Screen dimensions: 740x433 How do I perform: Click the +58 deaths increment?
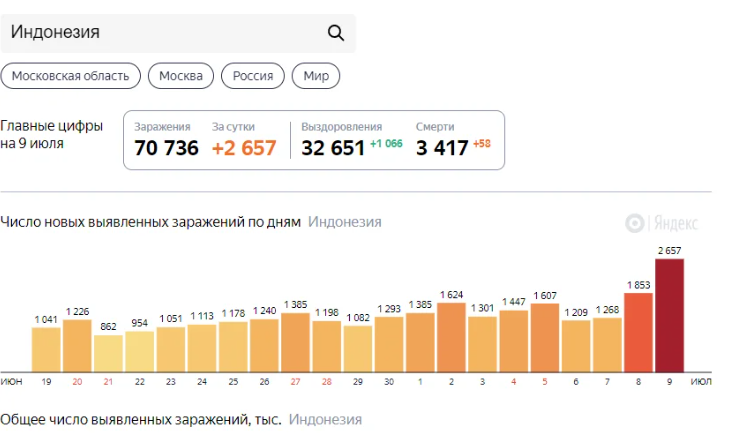[482, 144]
